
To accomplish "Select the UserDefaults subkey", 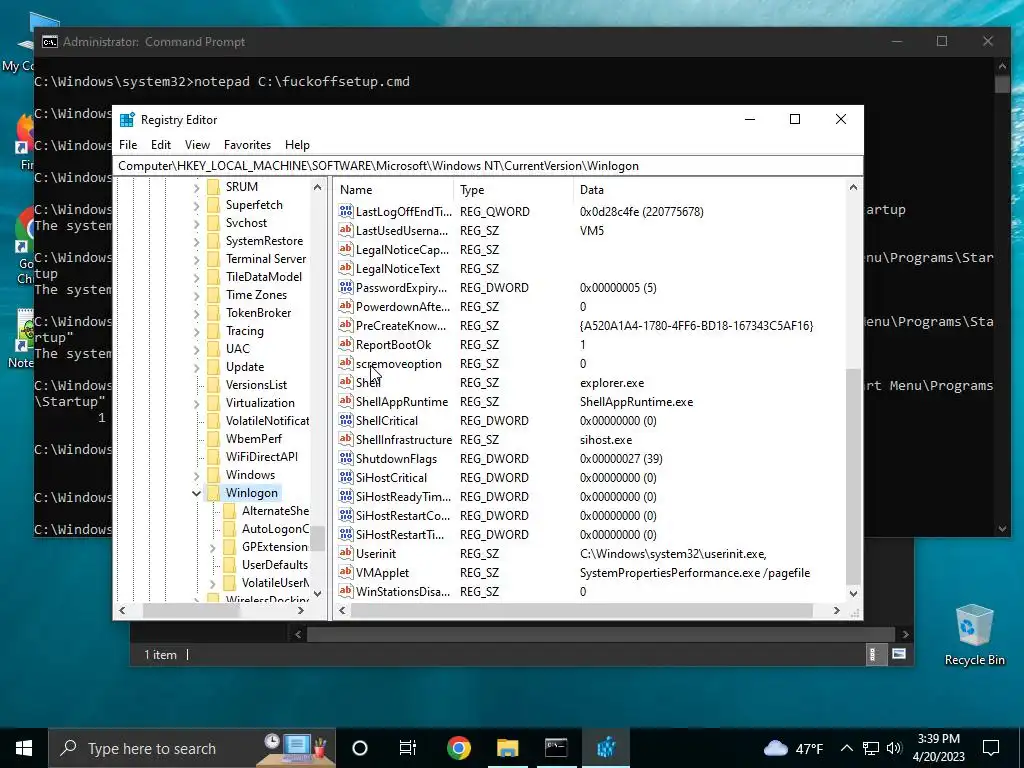I will coord(274,565).
